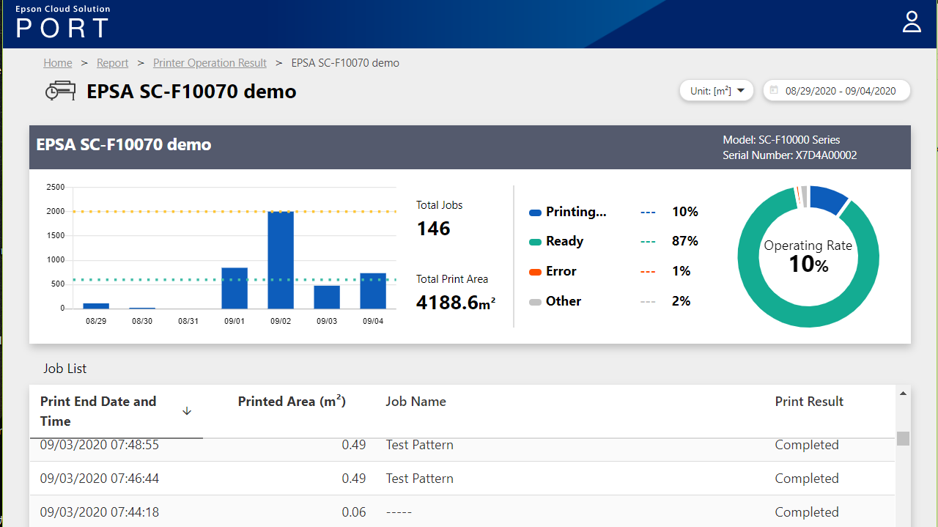
Task: Click the Print Result column header
Action: click(809, 402)
